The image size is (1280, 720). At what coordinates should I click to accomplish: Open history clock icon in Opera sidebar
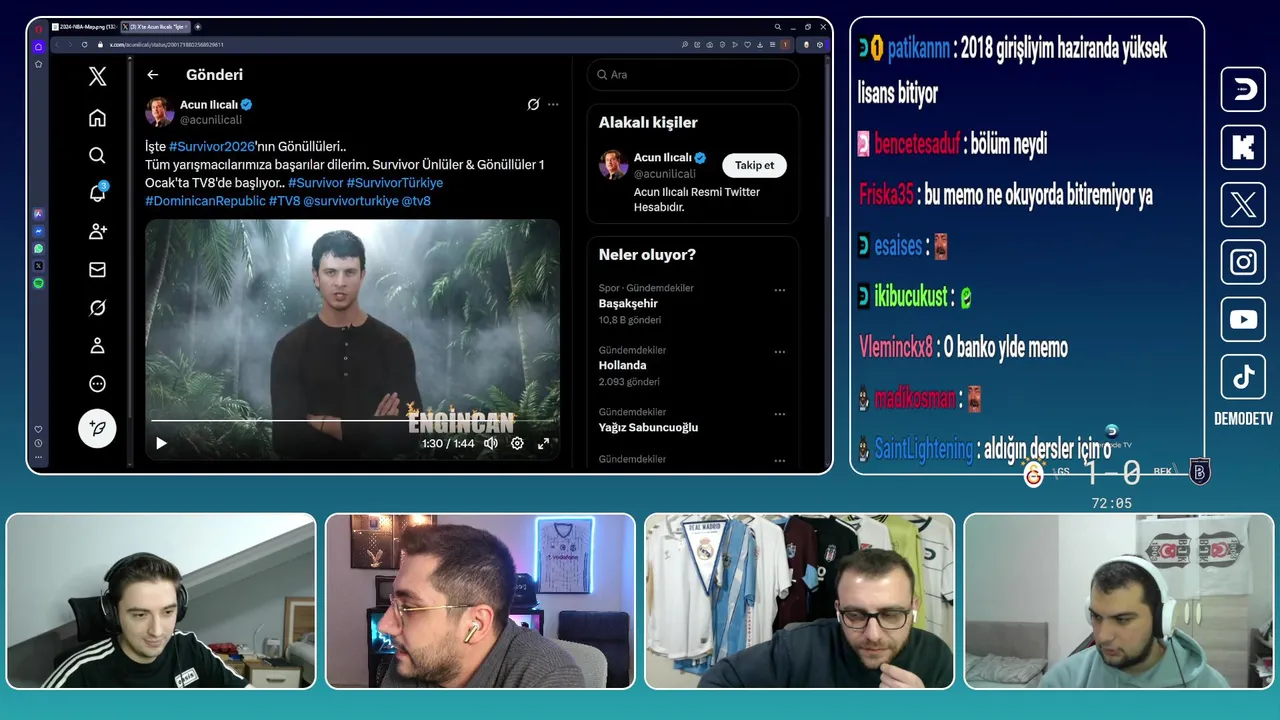coord(38,443)
